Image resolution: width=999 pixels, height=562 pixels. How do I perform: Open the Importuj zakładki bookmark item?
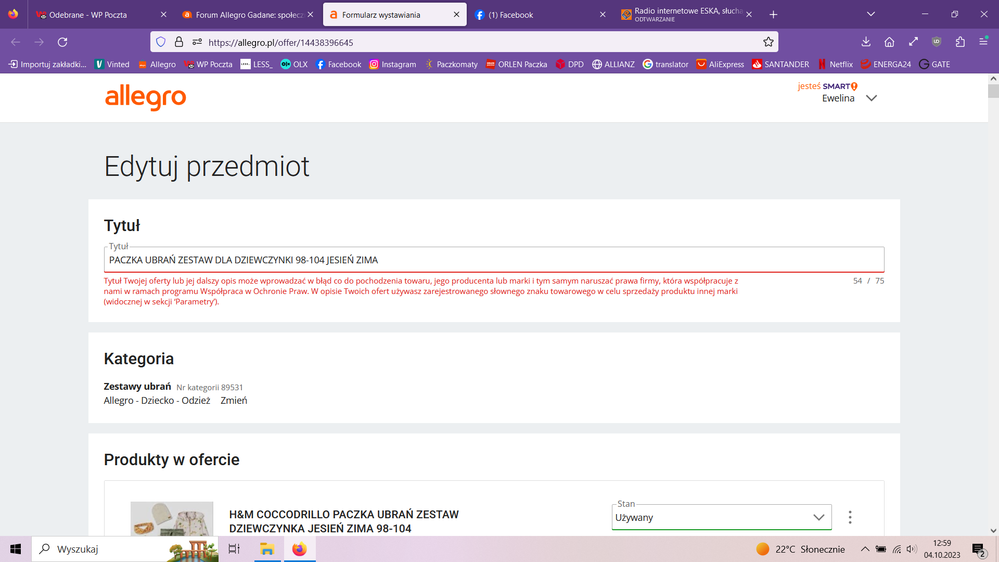coord(47,64)
